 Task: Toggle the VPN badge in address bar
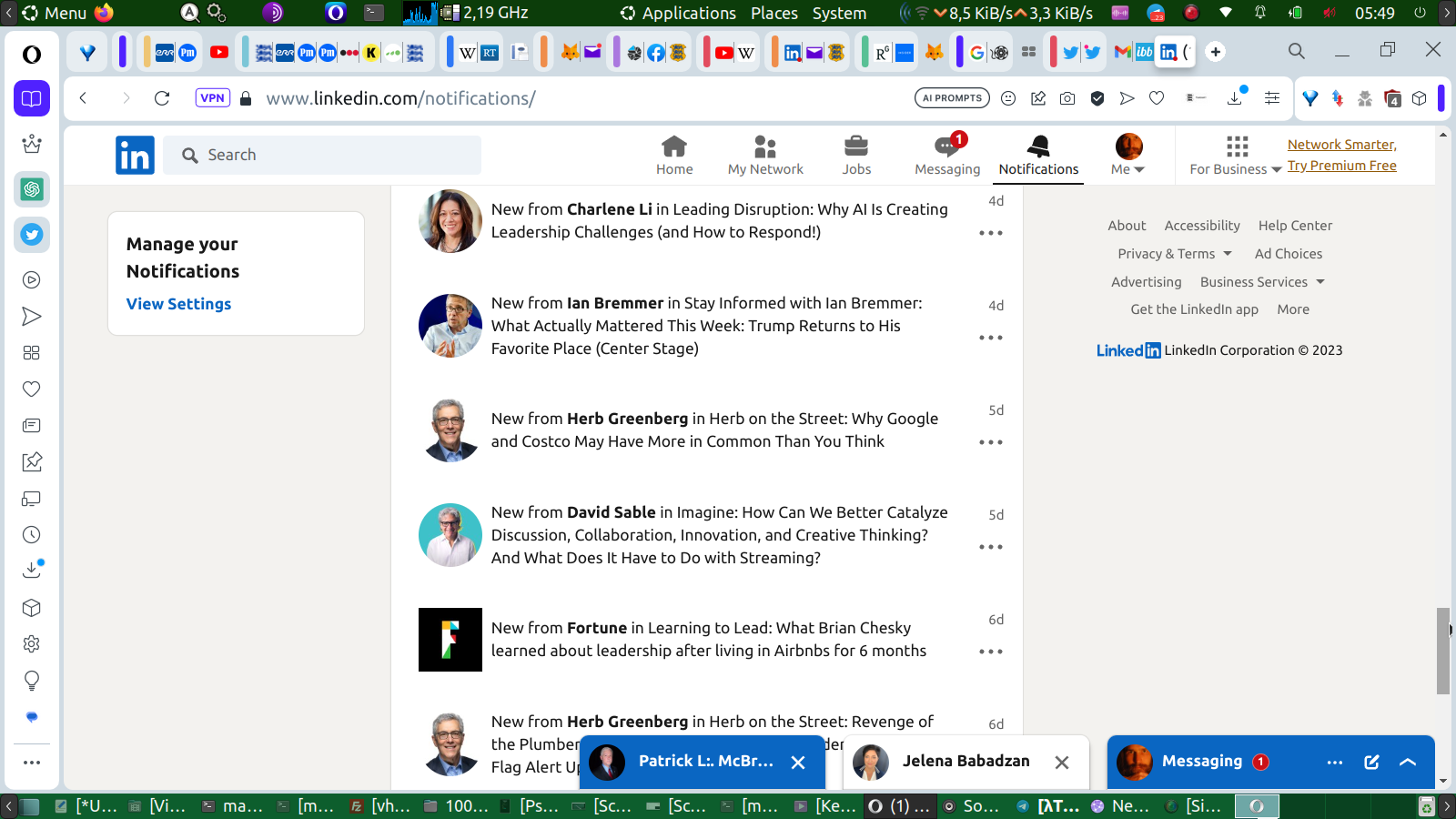click(212, 98)
